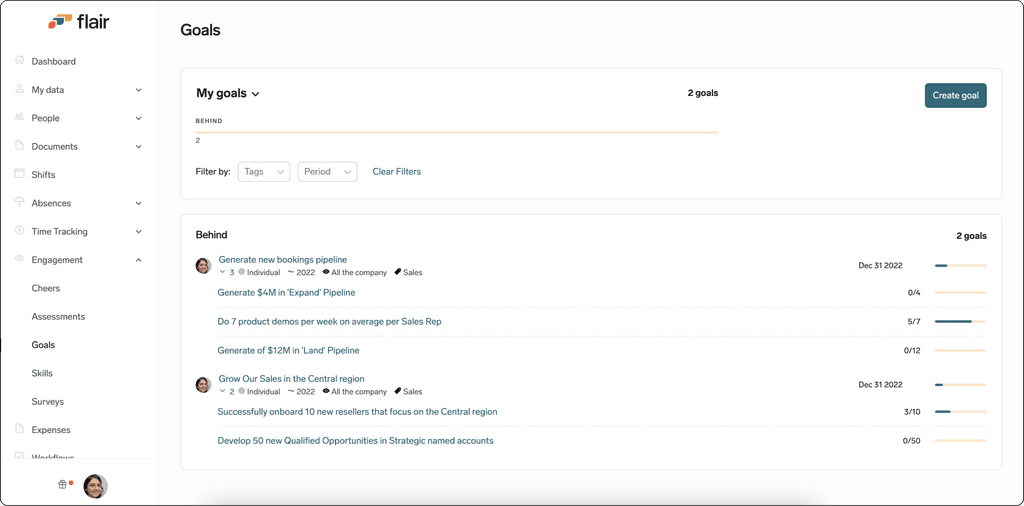The image size is (1024, 506).
Task: Click the progress bar for 5/7 demos
Action: [961, 322]
